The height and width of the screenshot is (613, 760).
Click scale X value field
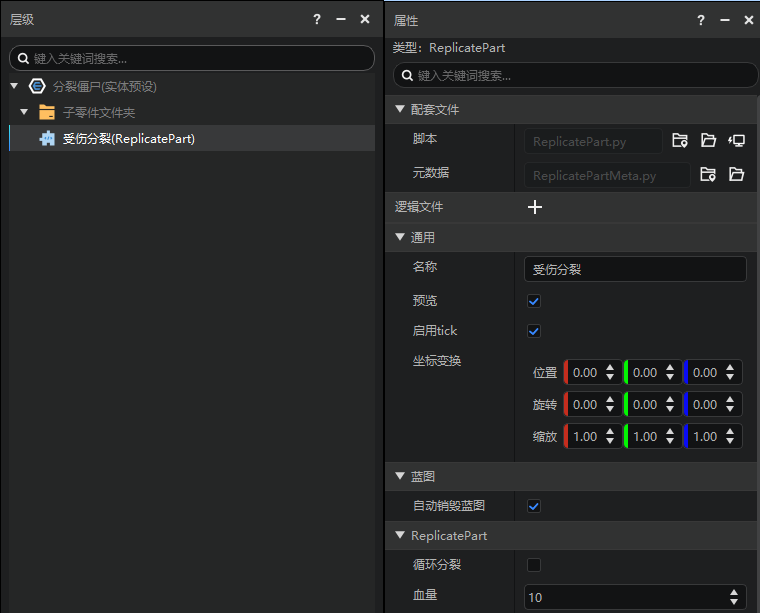585,436
